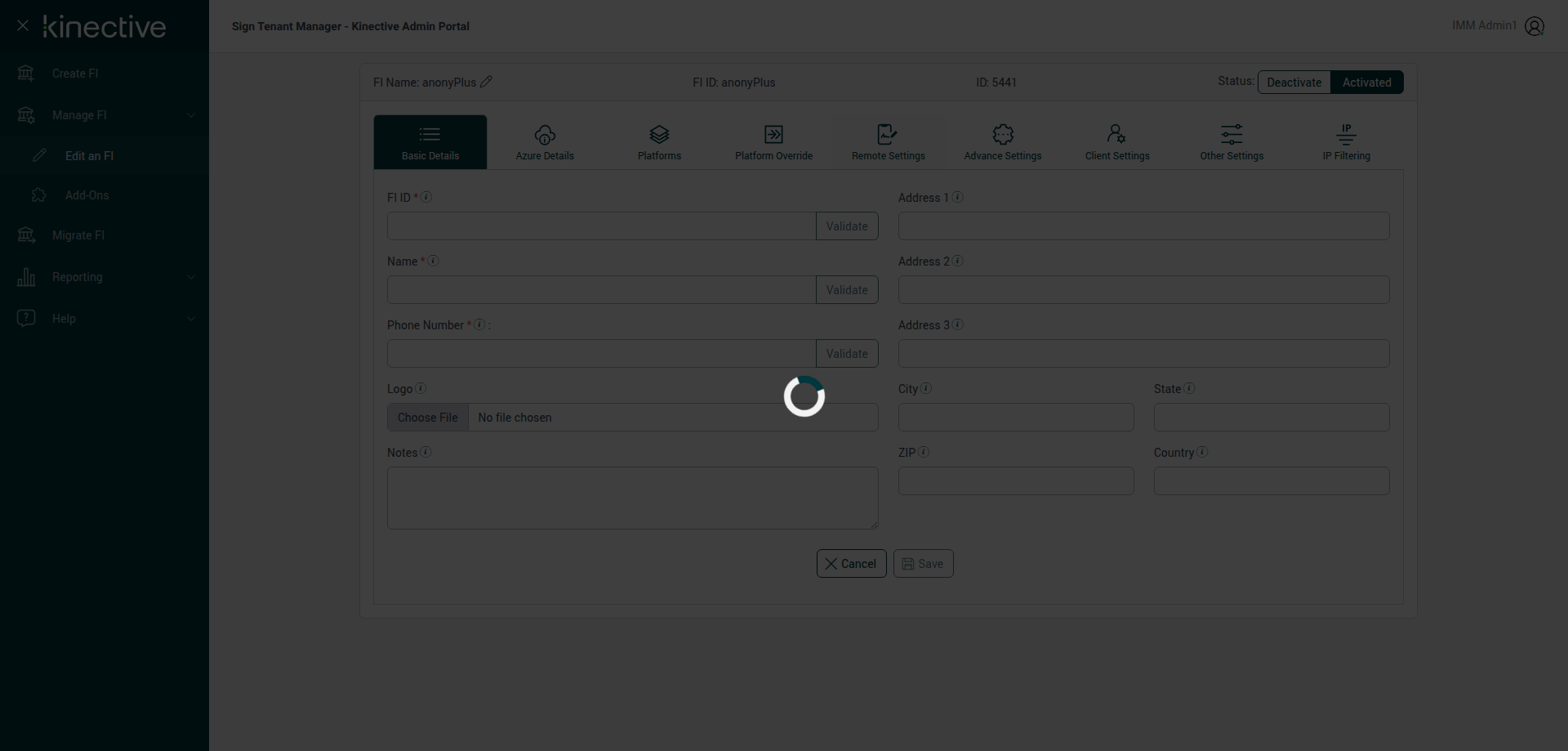Focus the FI ID input field
The height and width of the screenshot is (751, 1568).
click(x=602, y=226)
